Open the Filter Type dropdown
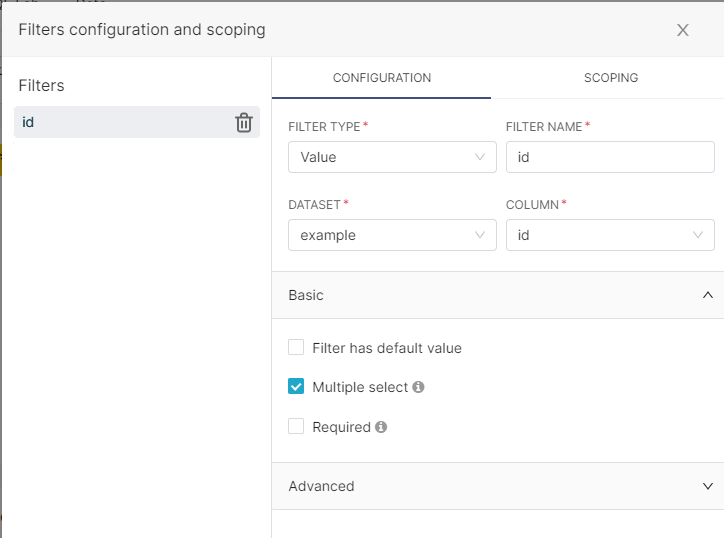The width and height of the screenshot is (724, 538). click(392, 157)
